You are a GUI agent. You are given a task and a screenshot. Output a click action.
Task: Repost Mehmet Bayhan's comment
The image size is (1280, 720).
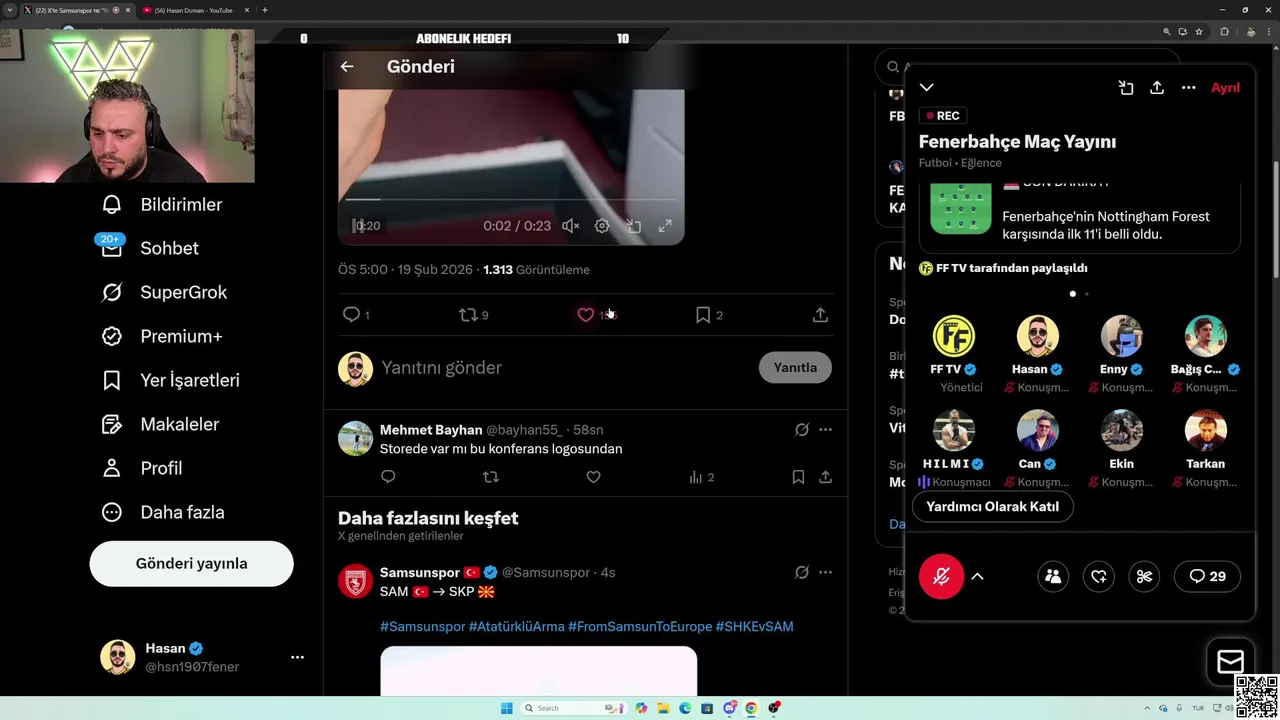coord(490,477)
